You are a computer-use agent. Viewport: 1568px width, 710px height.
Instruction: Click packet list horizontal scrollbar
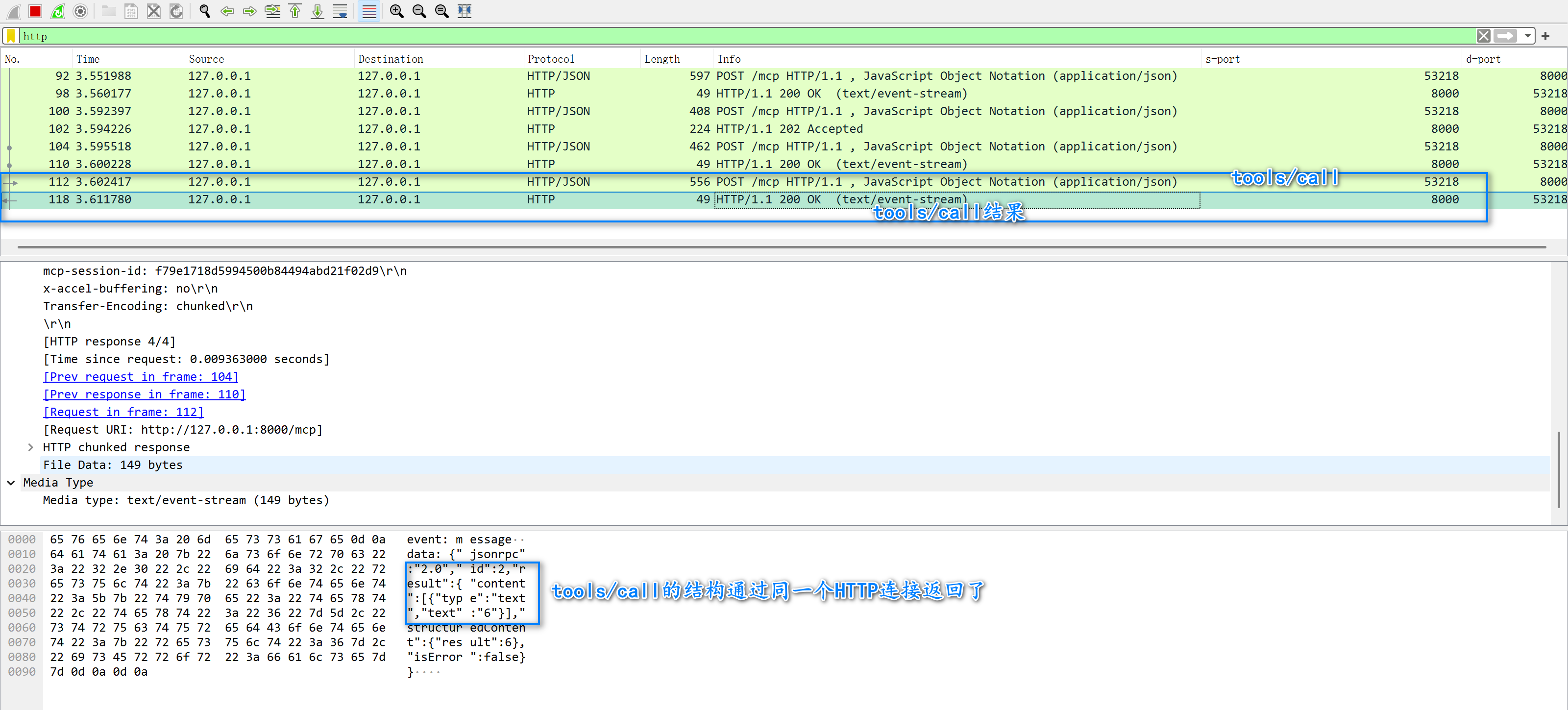[782, 247]
